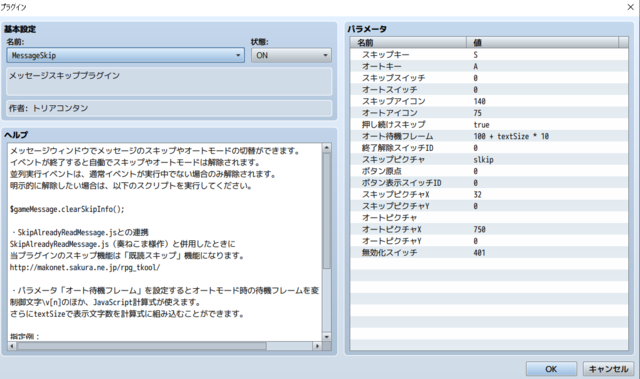Click the makonet.sakura.ne.jp URL in help text
Image resolution: width=640 pixels, height=379 pixels.
coord(85,268)
